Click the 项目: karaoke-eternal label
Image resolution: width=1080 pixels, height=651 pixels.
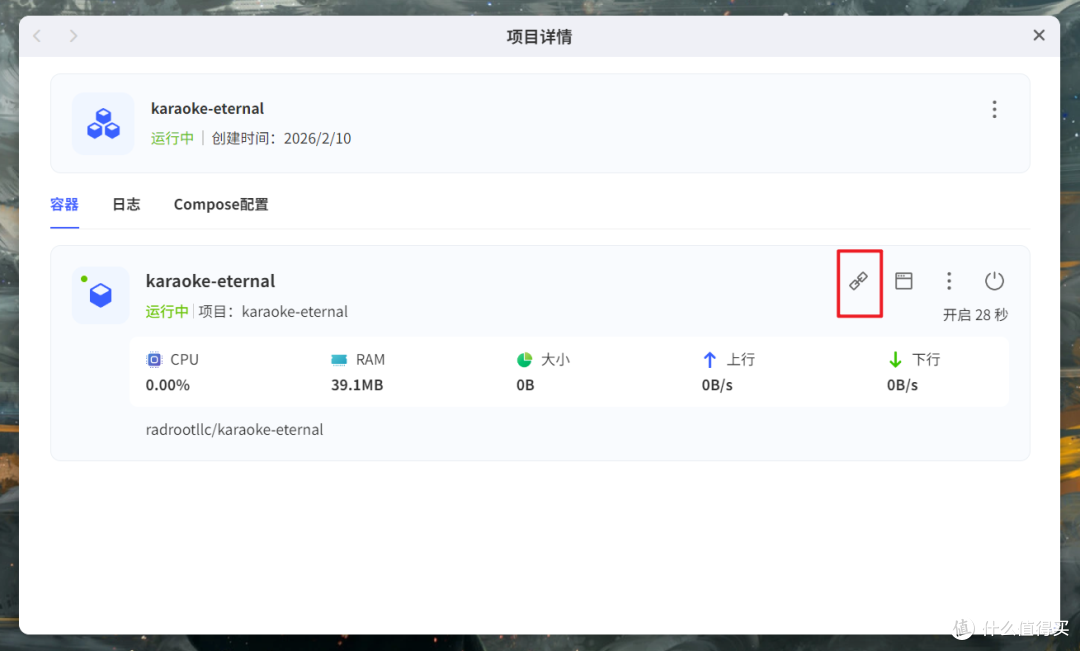coord(273,311)
